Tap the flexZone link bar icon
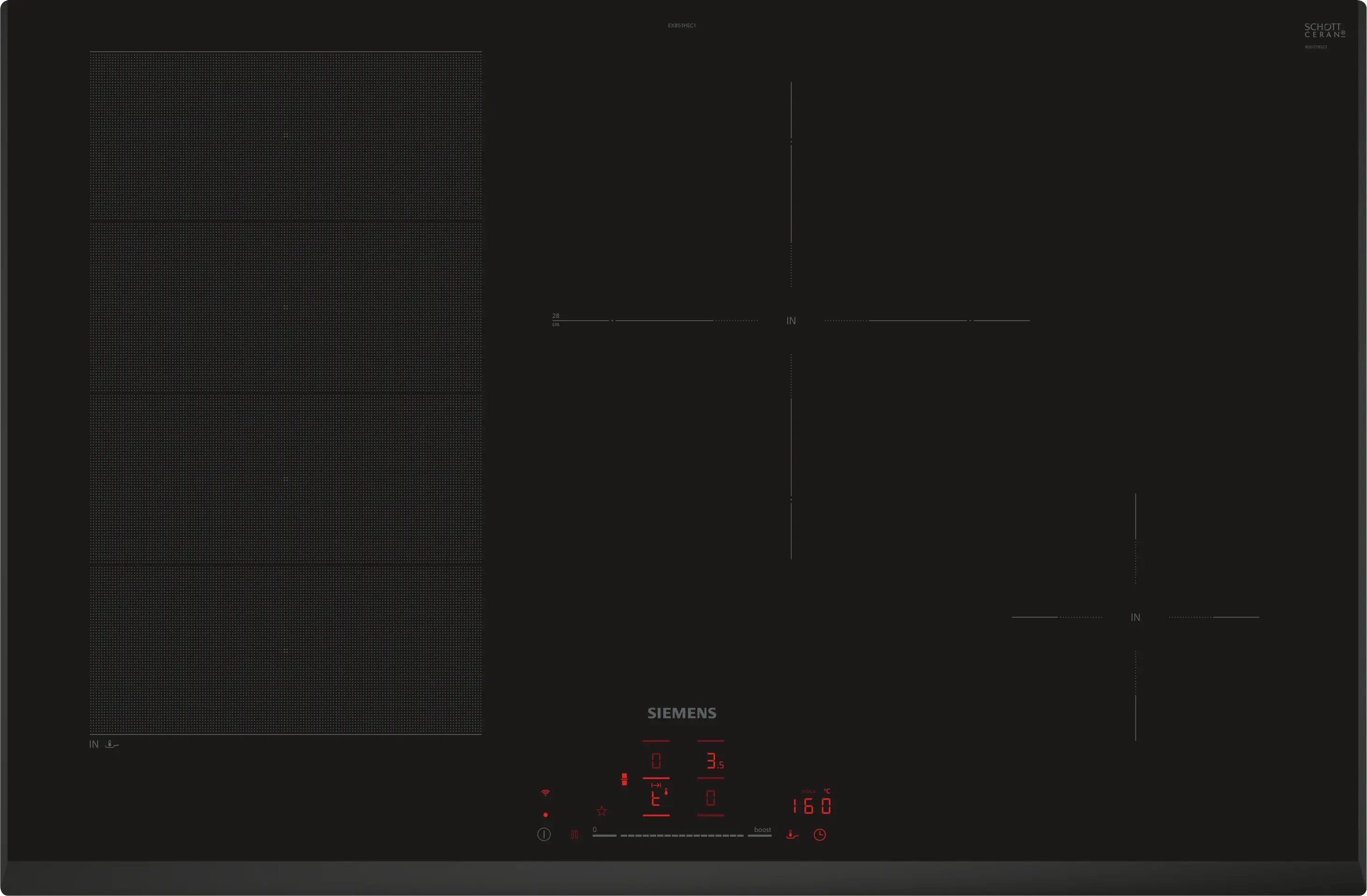Viewport: 1367px width, 896px height. (x=624, y=779)
